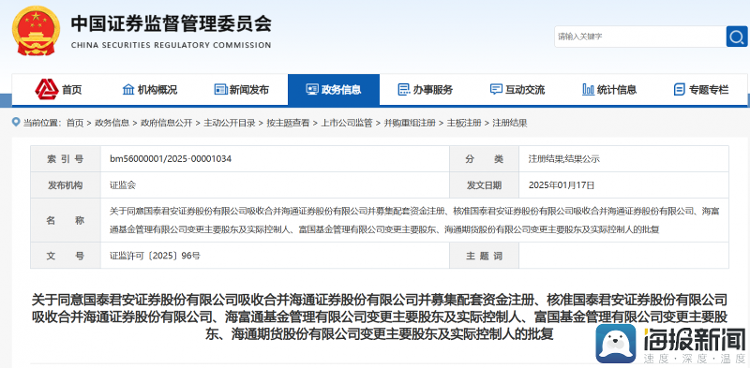Open the 新闻发布 navigation tab
The height and width of the screenshot is (368, 750).
tap(249, 89)
